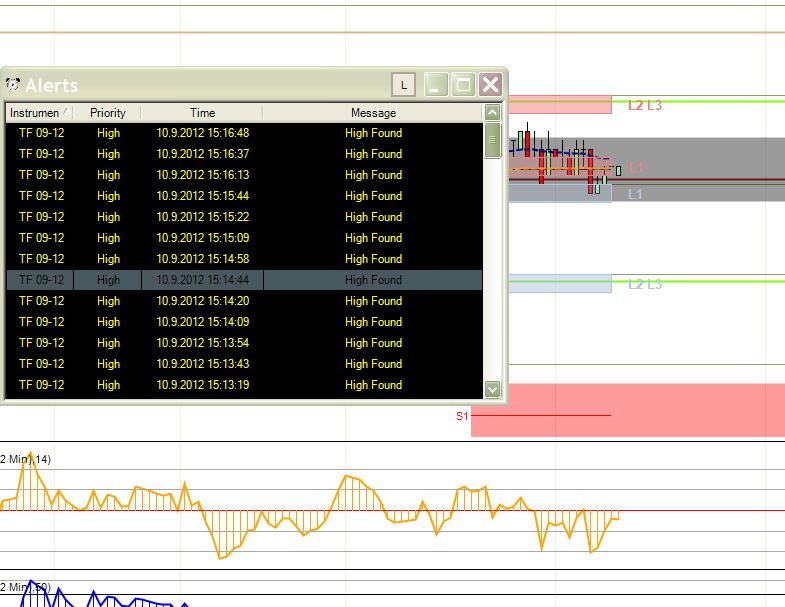Click the Message column header
This screenshot has width=785, height=607.
click(x=373, y=113)
